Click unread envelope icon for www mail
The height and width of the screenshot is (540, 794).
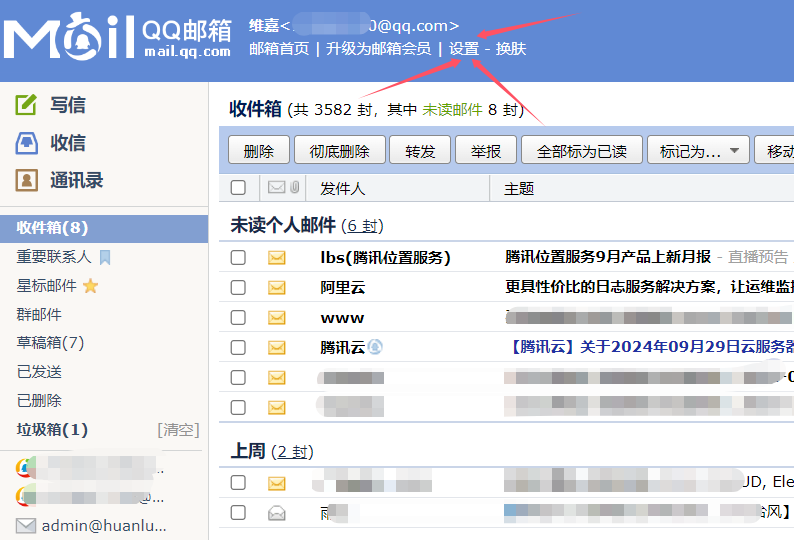[x=276, y=318]
